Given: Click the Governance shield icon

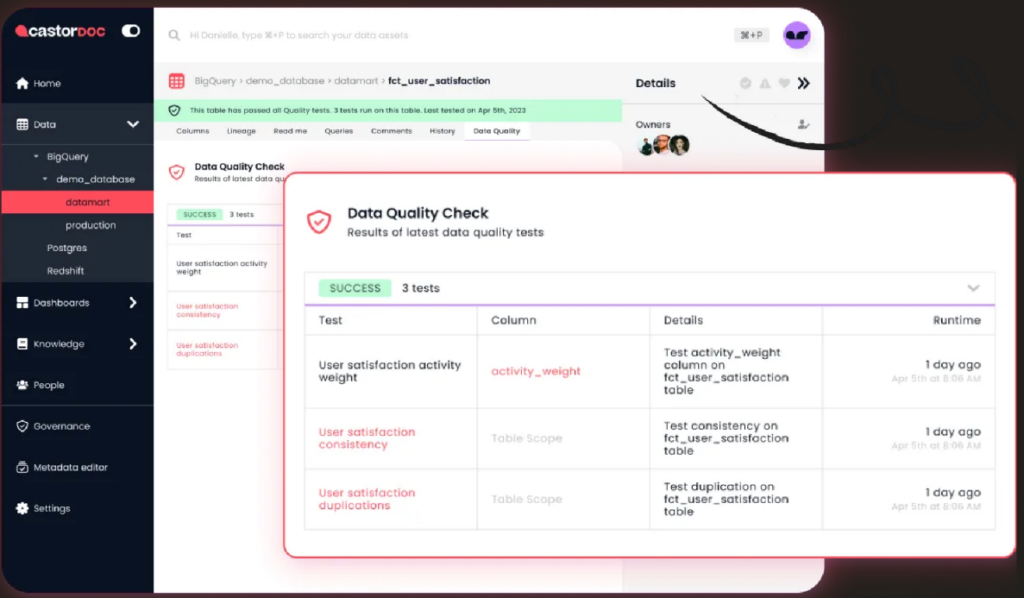Looking at the screenshot, I should [22, 426].
